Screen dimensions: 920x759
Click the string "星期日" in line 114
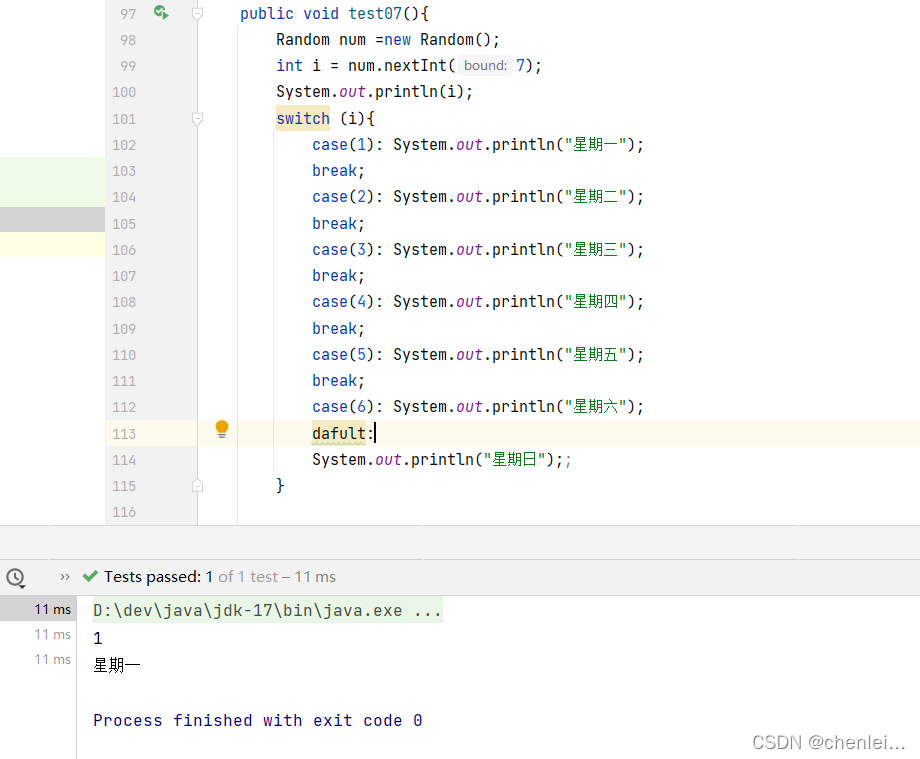click(x=515, y=459)
